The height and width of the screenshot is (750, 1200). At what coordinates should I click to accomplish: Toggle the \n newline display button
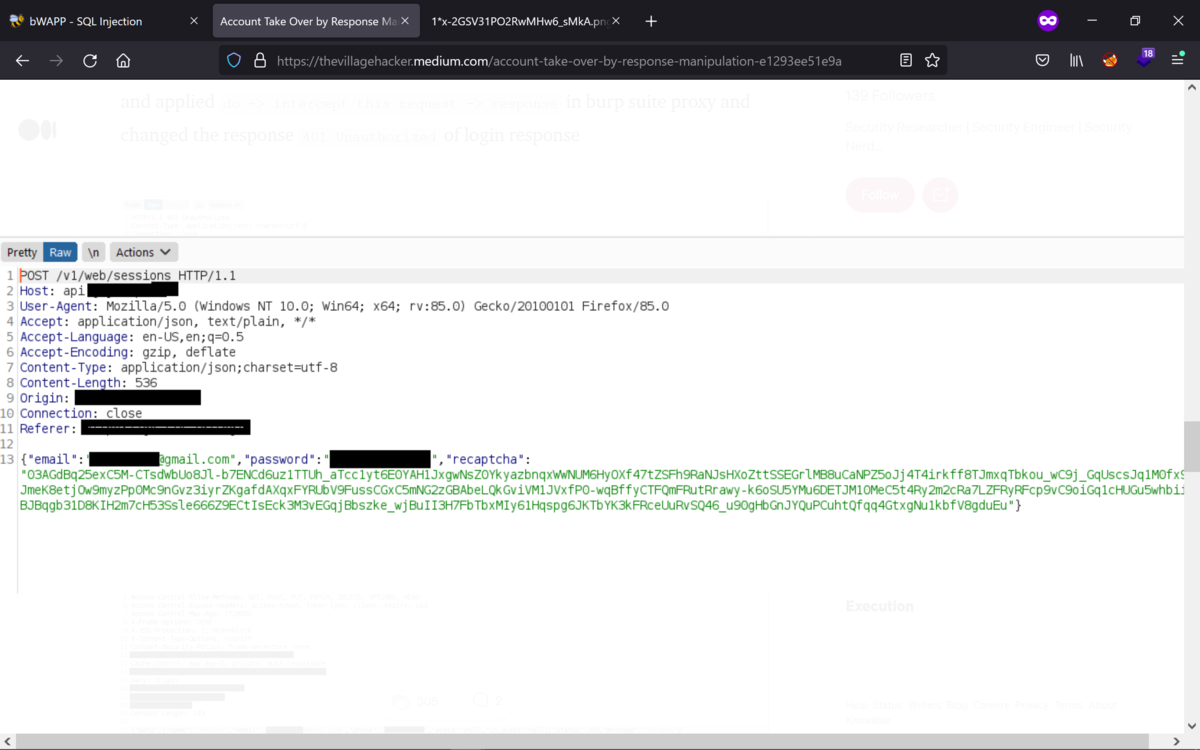(93, 252)
